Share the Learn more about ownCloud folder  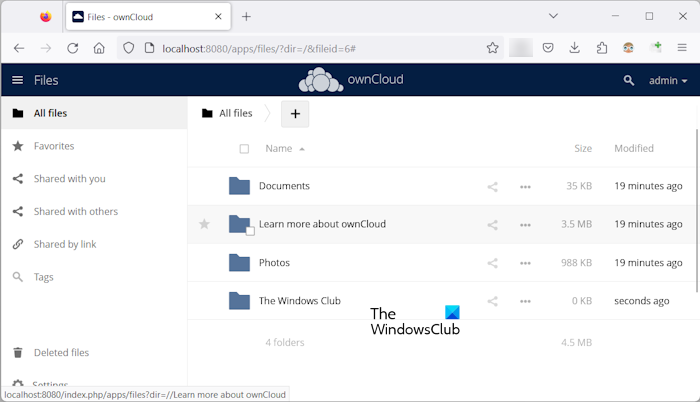coord(492,225)
